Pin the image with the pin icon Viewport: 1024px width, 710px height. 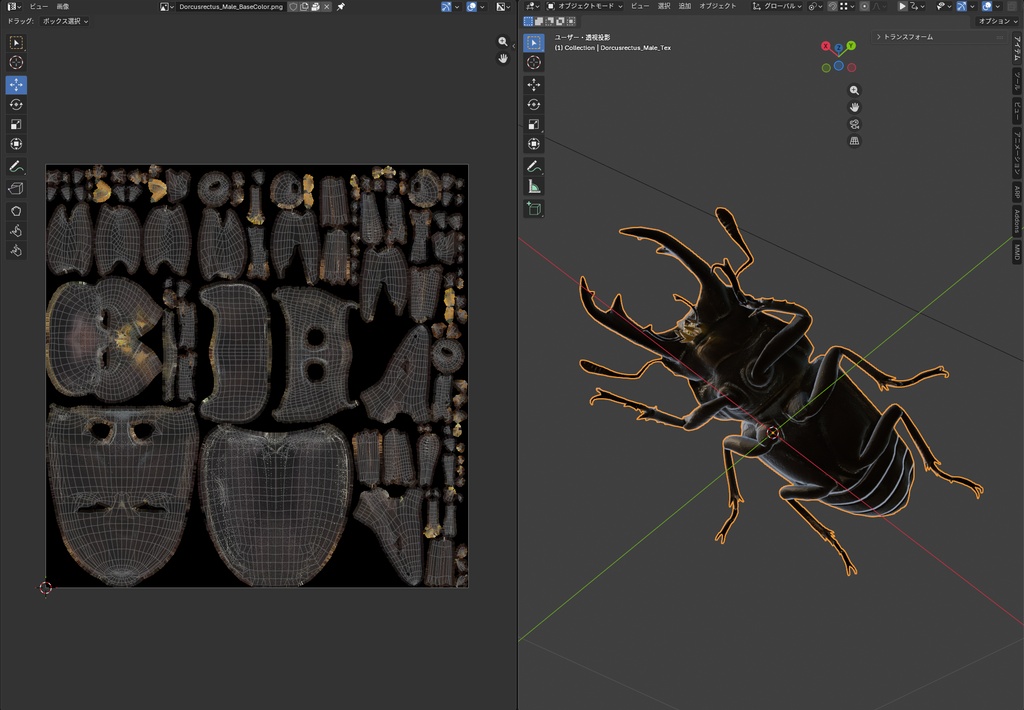click(x=340, y=7)
